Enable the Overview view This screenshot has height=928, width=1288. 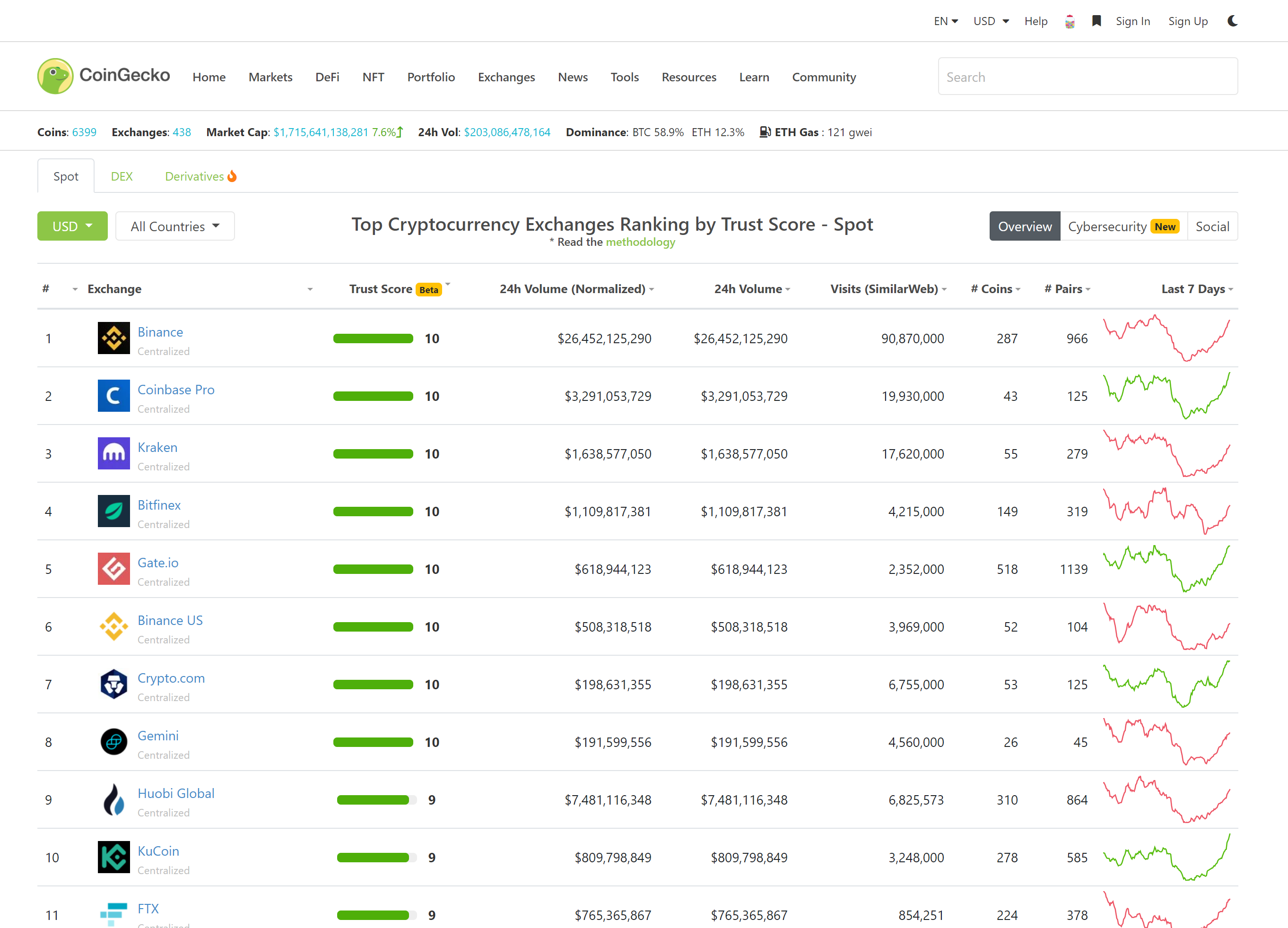[x=1024, y=225]
